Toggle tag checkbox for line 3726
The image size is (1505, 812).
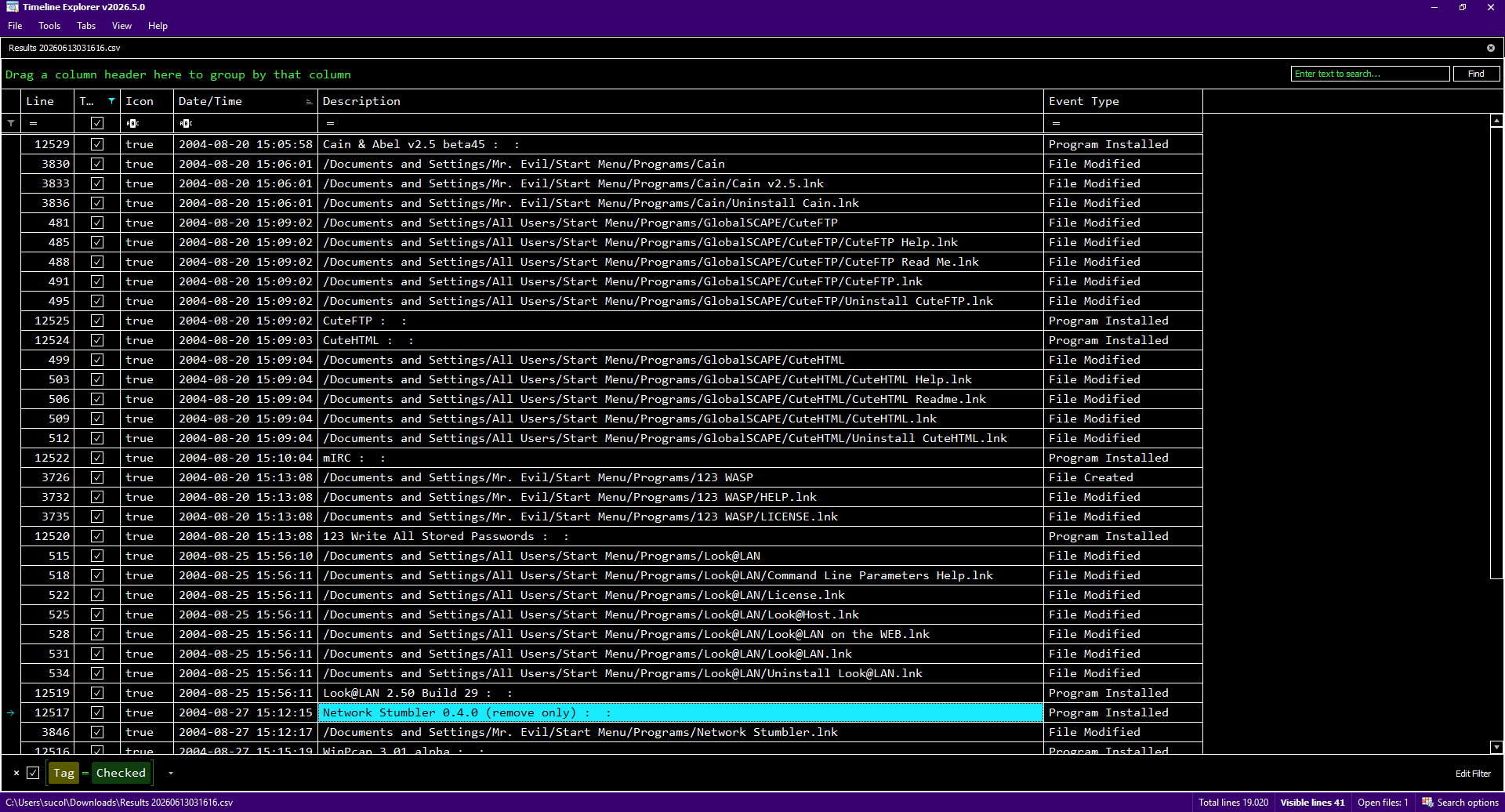[x=97, y=477]
